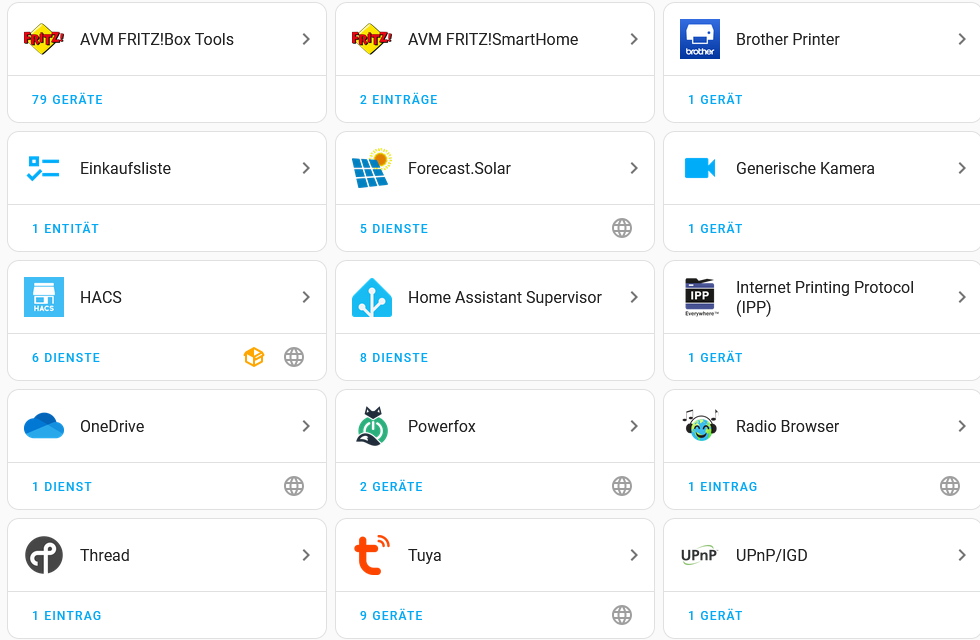Image resolution: width=980 pixels, height=640 pixels.
Task: Click the AVM FRITZ!Box Tools logo icon
Action: [x=44, y=39]
